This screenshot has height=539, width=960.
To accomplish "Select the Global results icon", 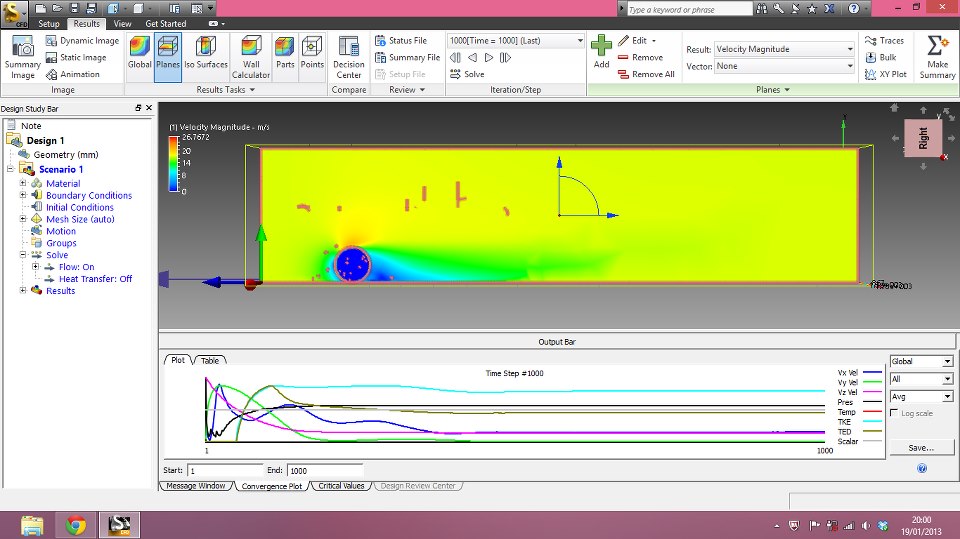I will click(140, 53).
